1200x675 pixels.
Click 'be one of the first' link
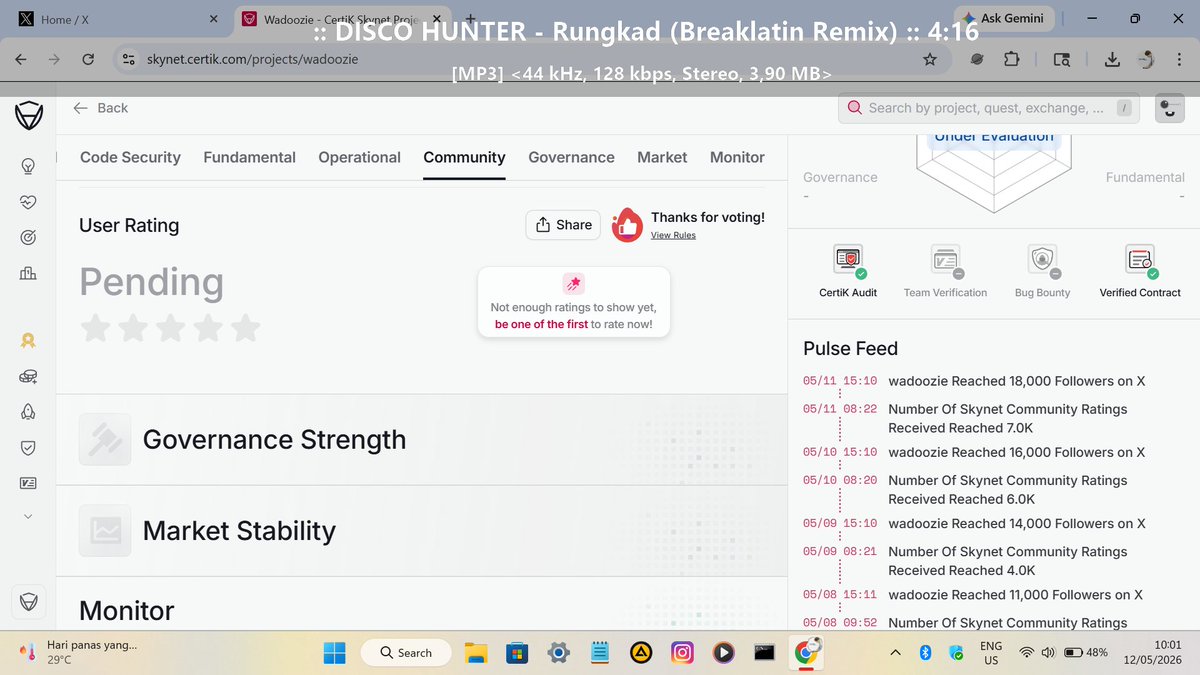click(541, 324)
